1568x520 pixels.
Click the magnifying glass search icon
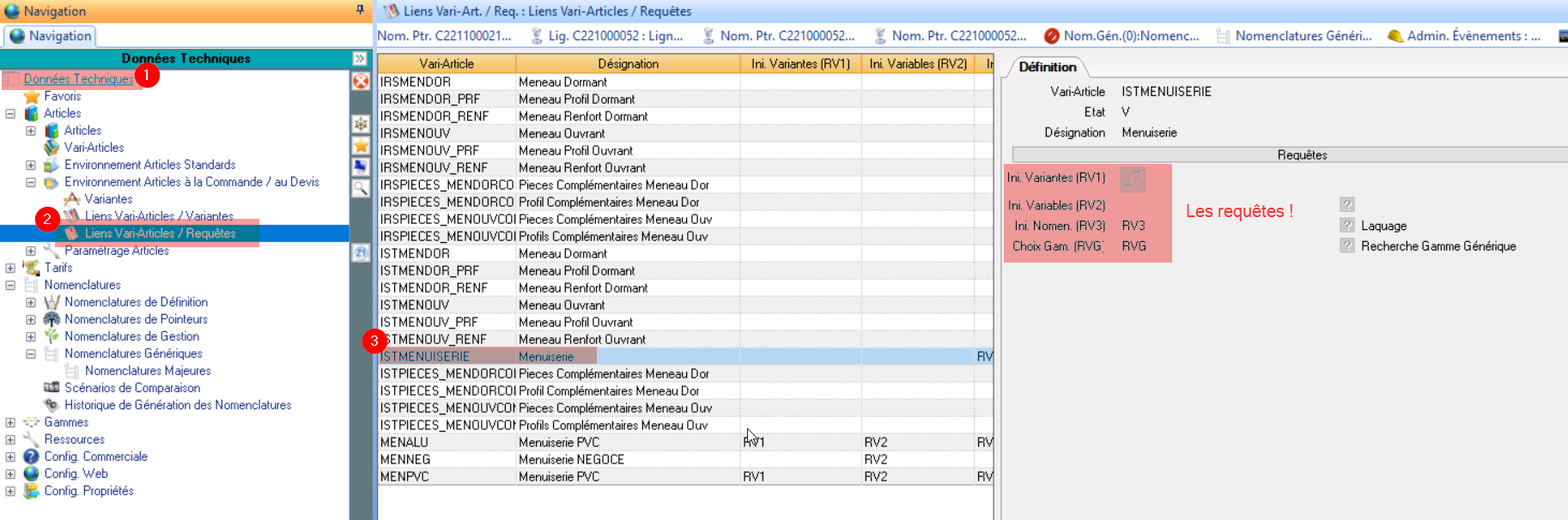pos(361,188)
